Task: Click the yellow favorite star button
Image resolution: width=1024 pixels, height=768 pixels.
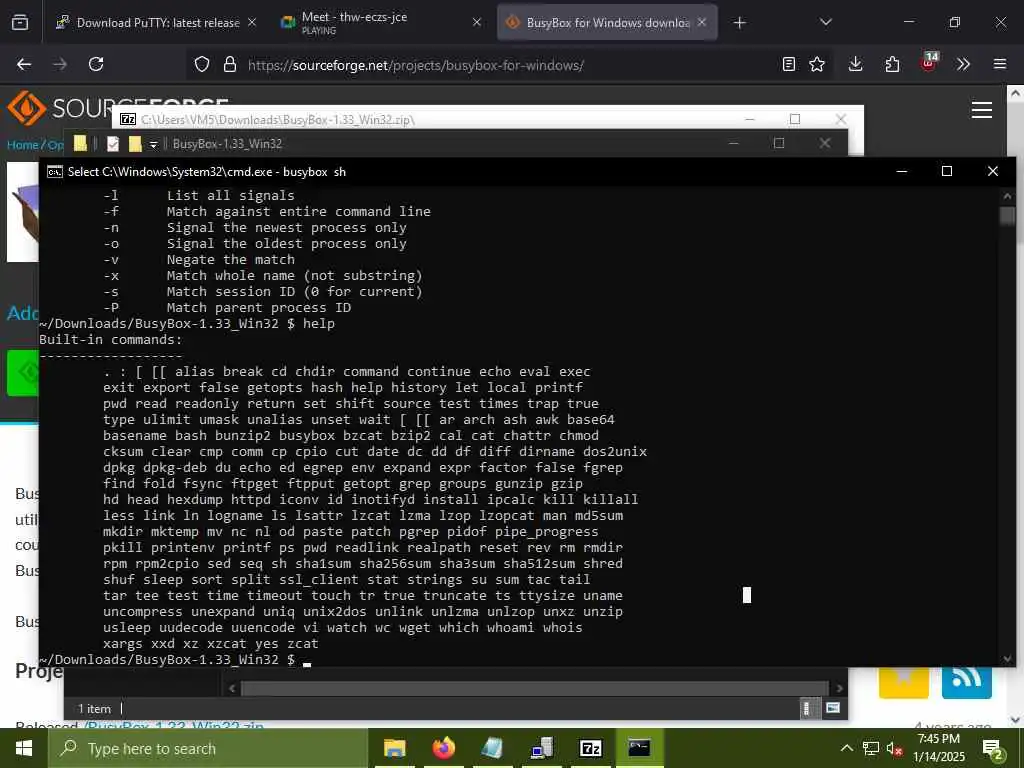Action: pos(904,682)
